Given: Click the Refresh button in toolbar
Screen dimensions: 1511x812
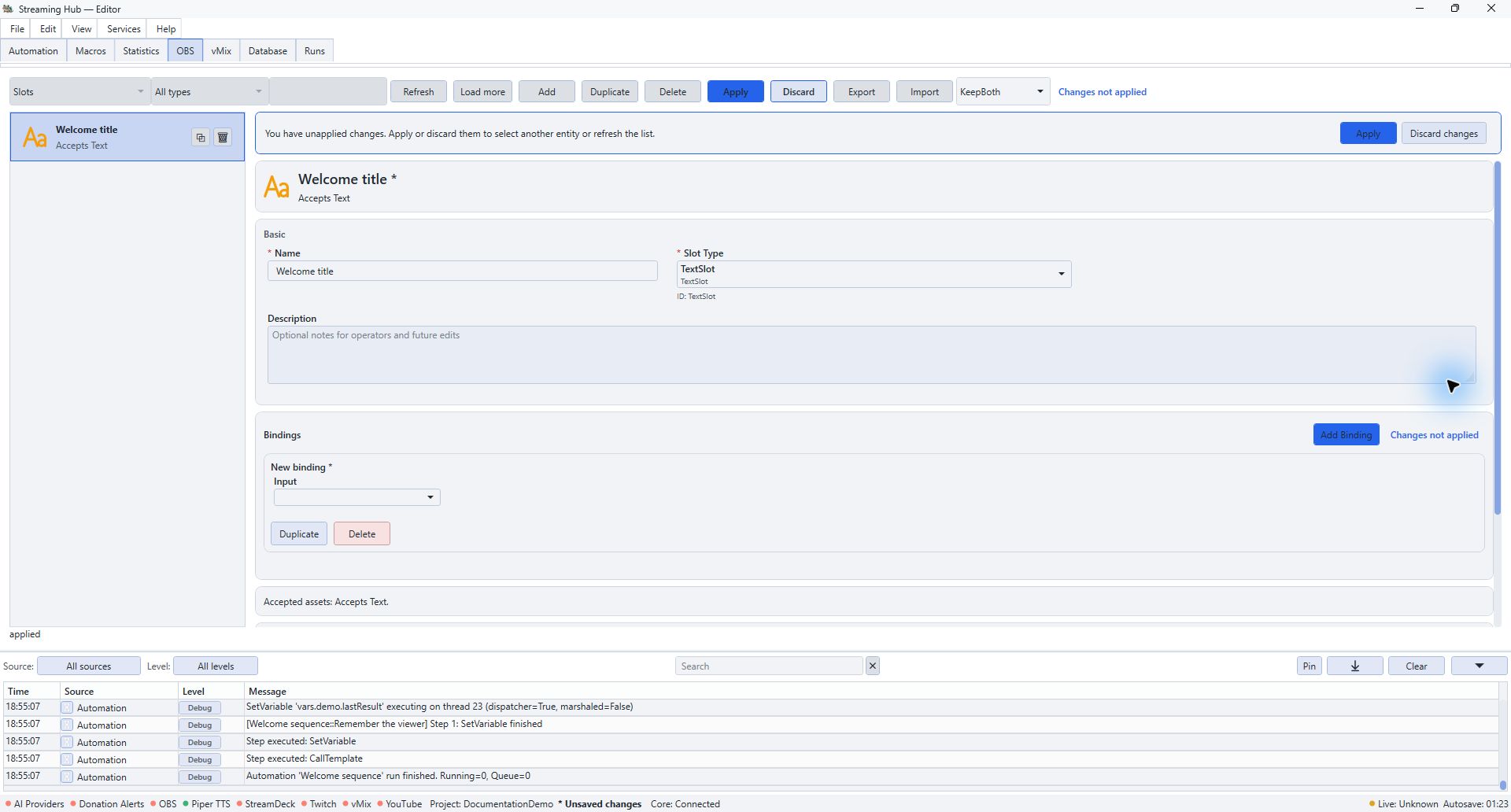Looking at the screenshot, I should pos(419,92).
